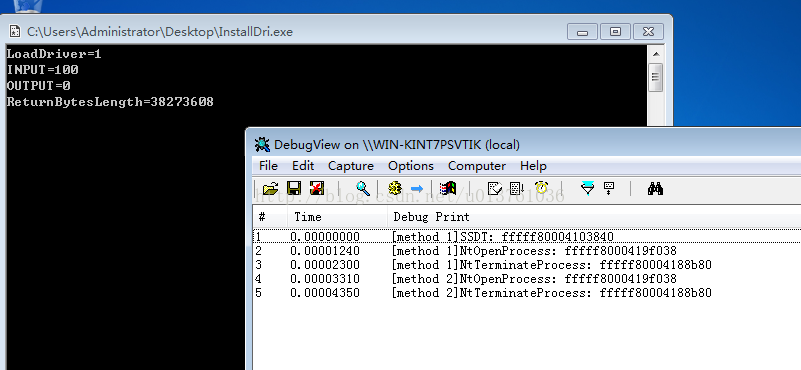Click the ReturnBytesLength=38273608 console line
Screen dimensions: 801x370
110,102
